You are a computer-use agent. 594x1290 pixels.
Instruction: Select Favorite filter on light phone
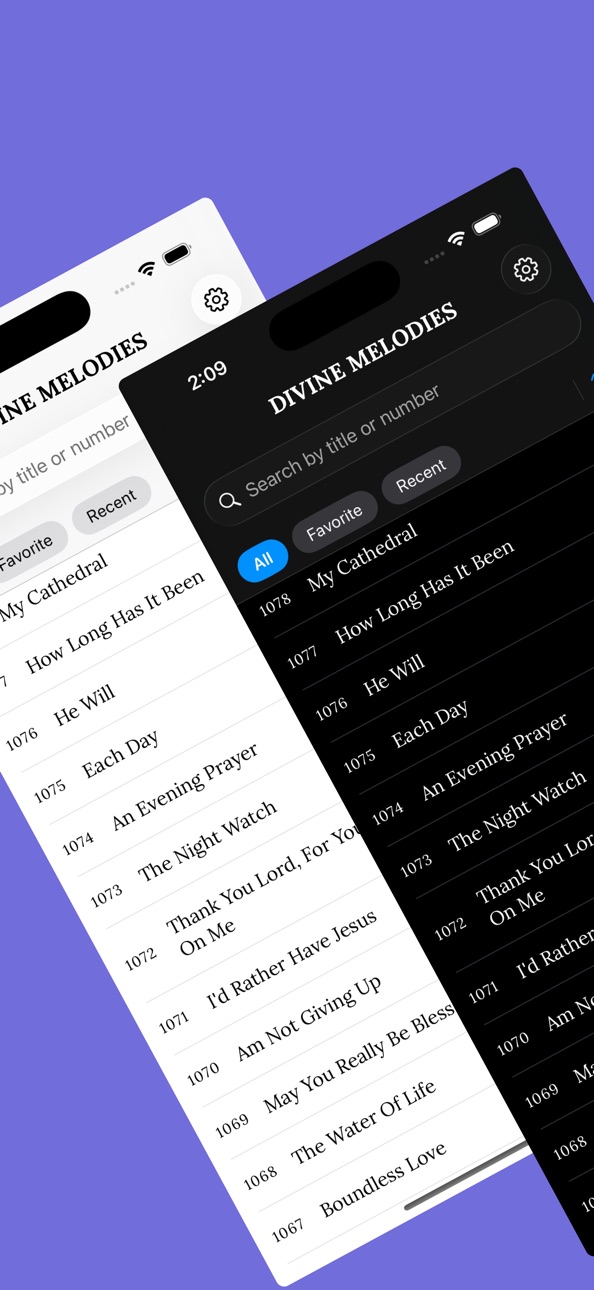click(27, 552)
